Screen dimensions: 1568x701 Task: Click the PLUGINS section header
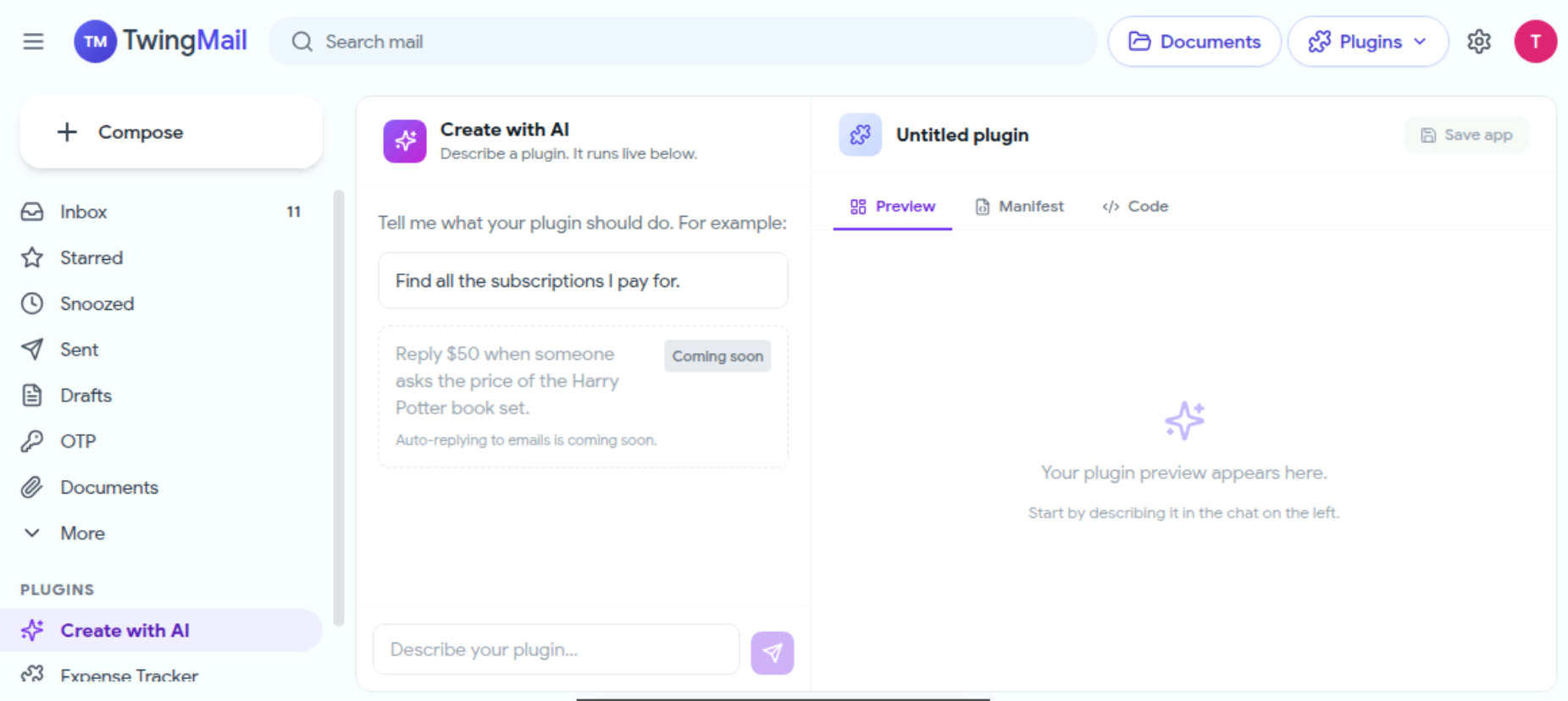click(57, 589)
